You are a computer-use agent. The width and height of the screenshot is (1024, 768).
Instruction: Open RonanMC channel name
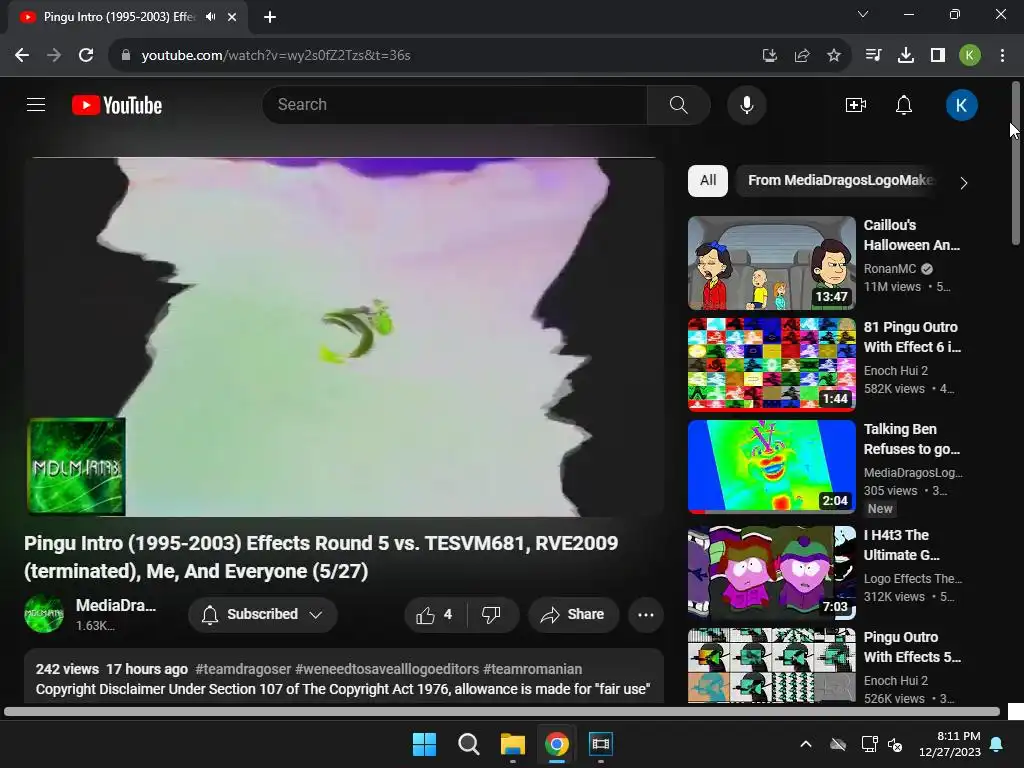click(890, 268)
